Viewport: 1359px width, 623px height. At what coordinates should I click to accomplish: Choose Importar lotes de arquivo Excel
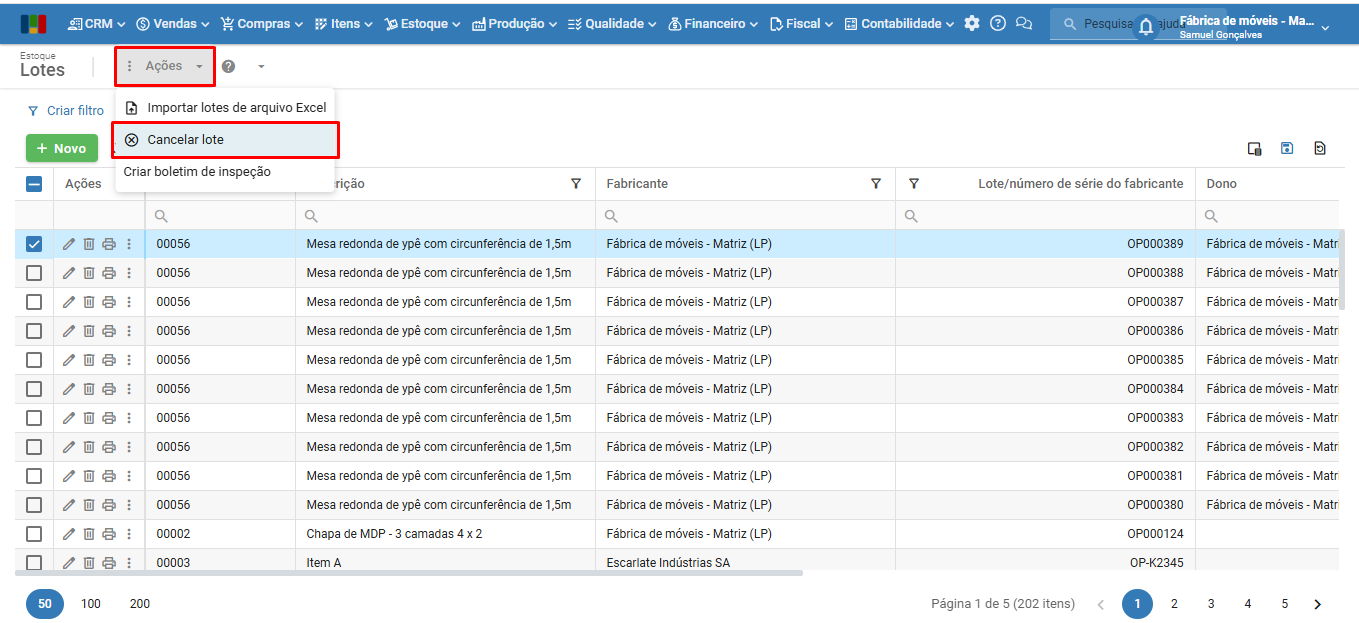click(236, 107)
